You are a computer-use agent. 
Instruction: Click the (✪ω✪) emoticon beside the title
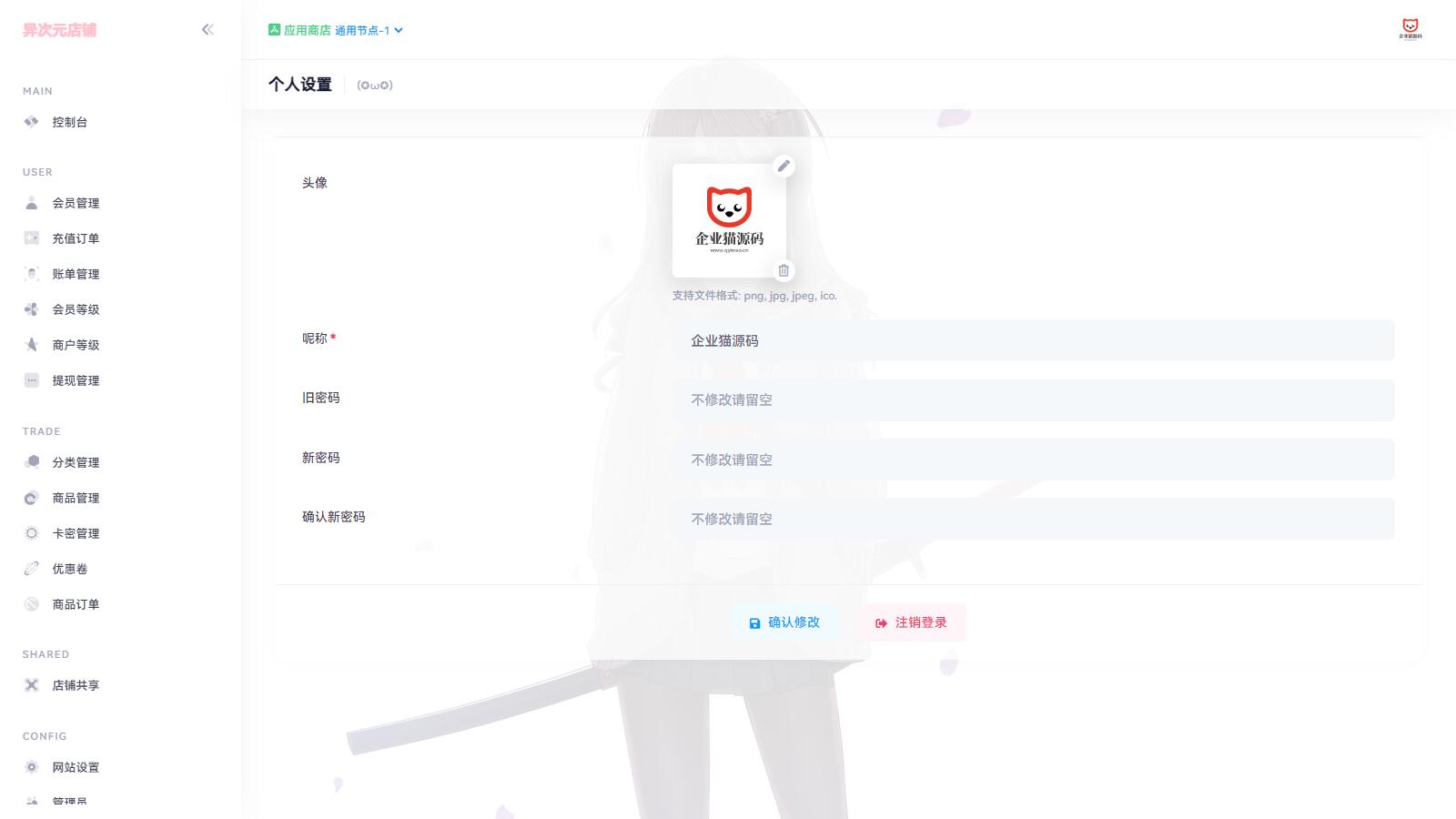click(375, 86)
